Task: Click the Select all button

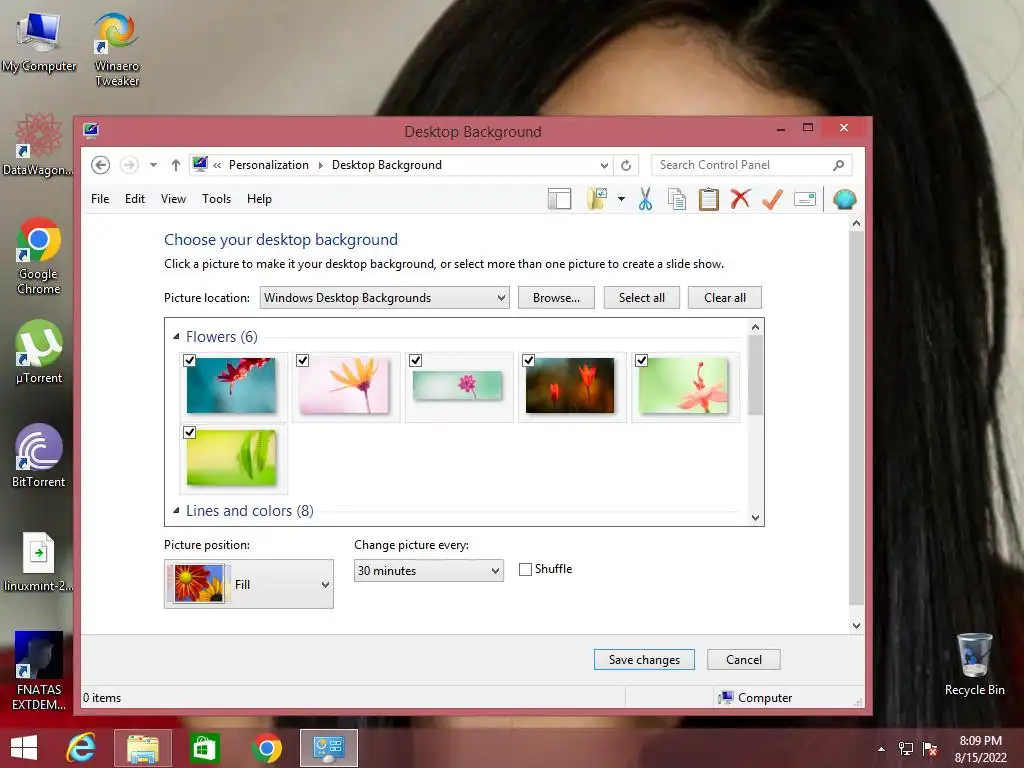Action: pos(641,298)
